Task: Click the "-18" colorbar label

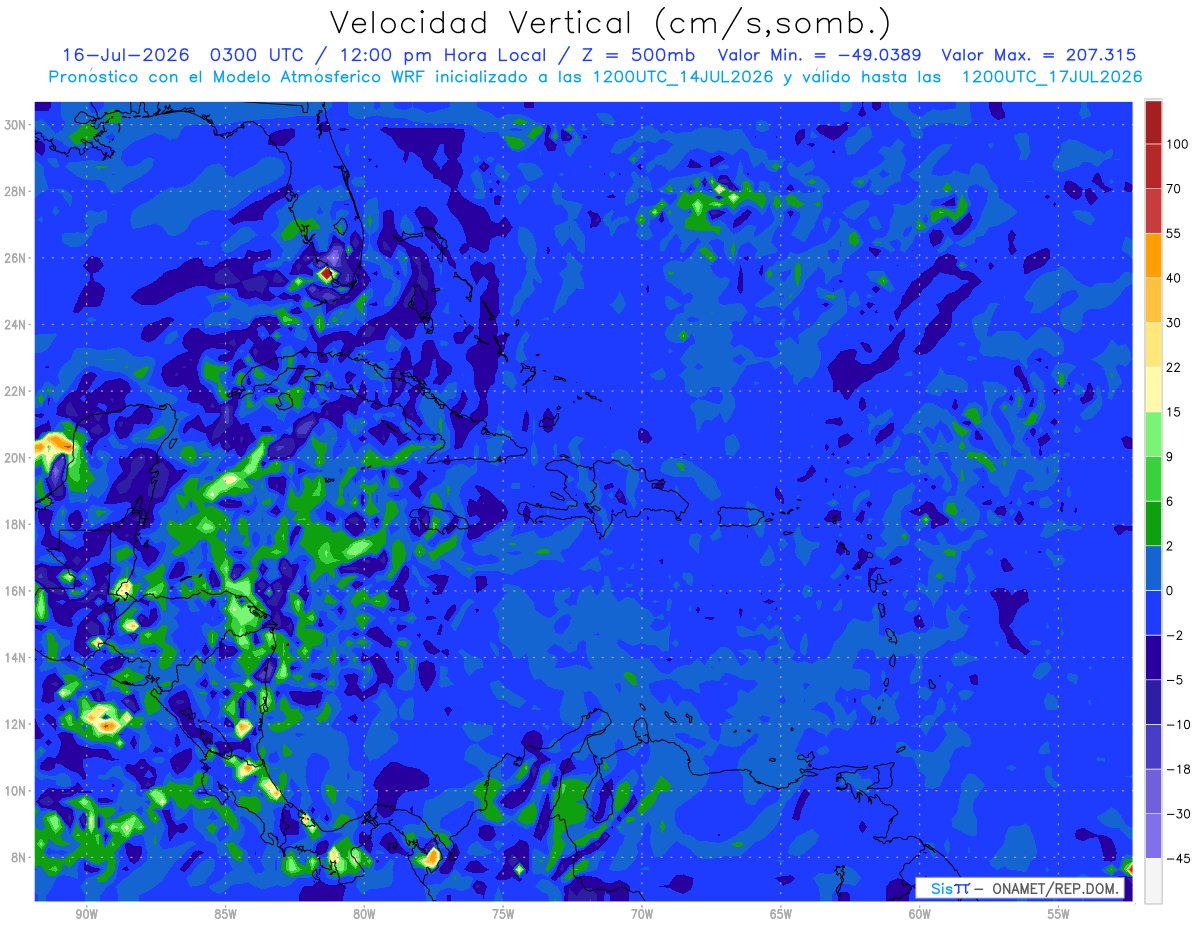Action: (1178, 770)
